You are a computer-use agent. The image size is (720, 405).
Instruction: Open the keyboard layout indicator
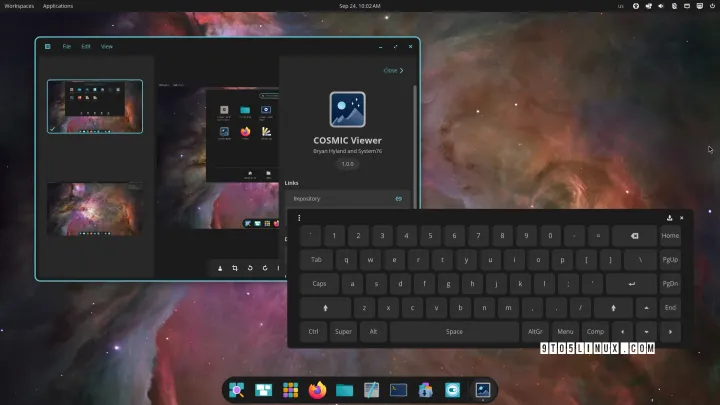(x=621, y=6)
